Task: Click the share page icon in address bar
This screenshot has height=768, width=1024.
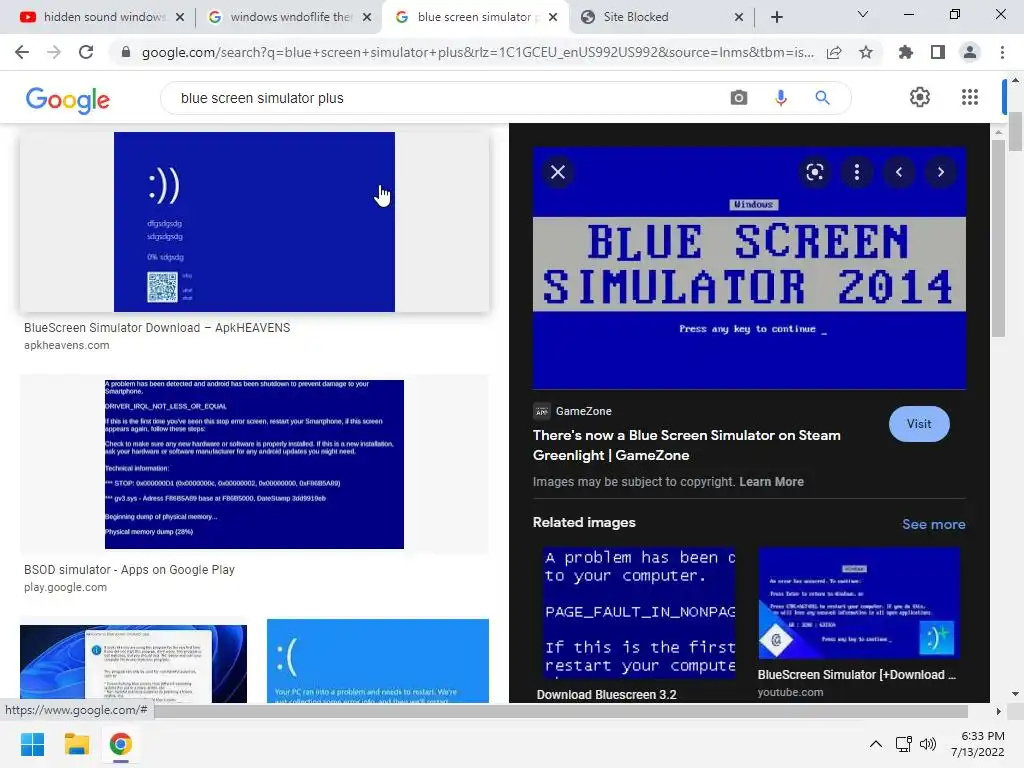Action: click(834, 53)
